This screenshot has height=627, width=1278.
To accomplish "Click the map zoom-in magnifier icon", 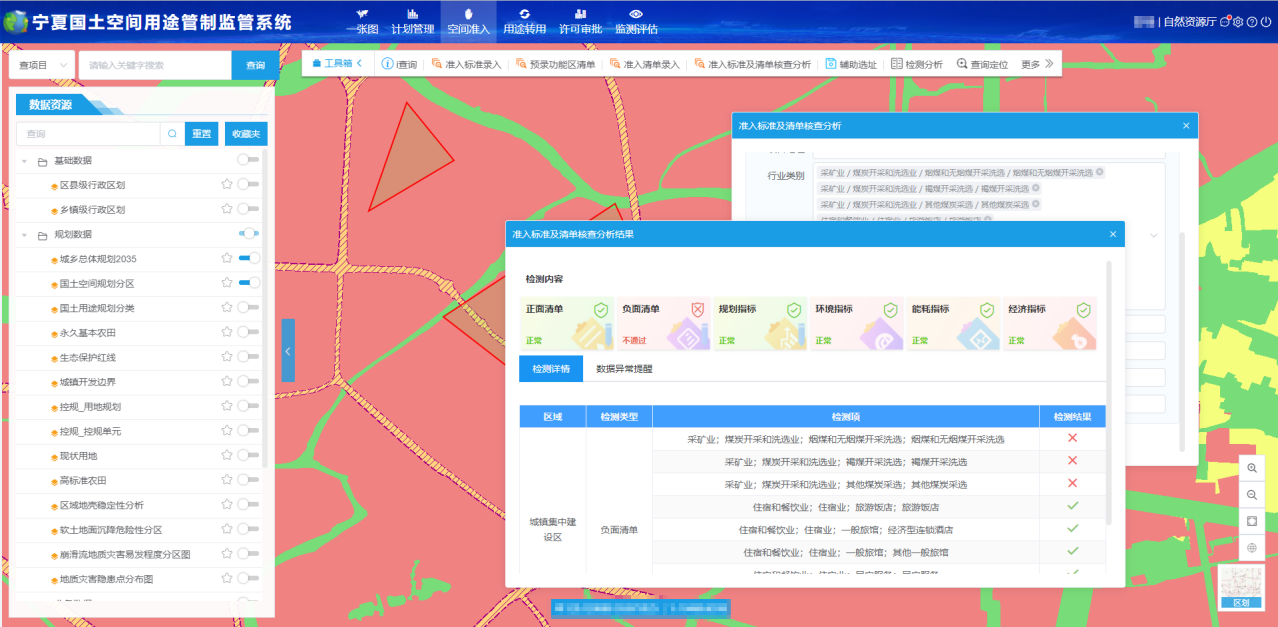I will click(1252, 469).
